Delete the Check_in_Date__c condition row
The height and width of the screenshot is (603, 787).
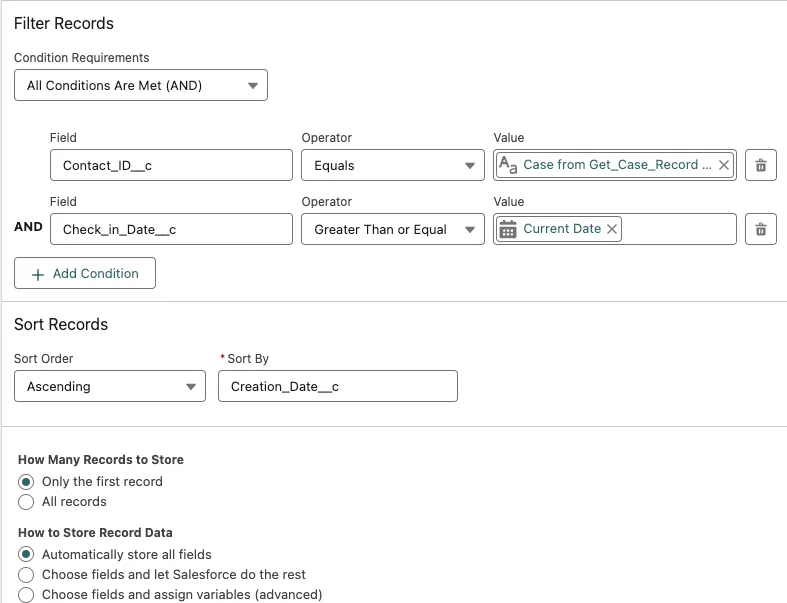tap(760, 229)
